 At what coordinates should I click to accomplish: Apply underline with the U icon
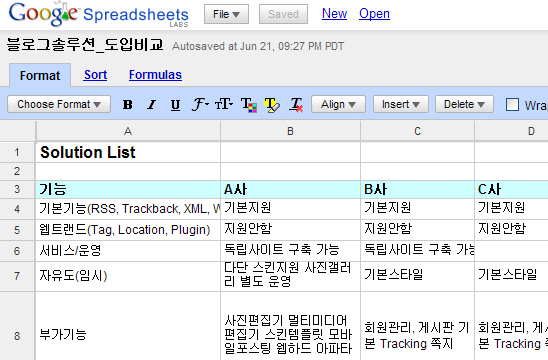[175, 105]
